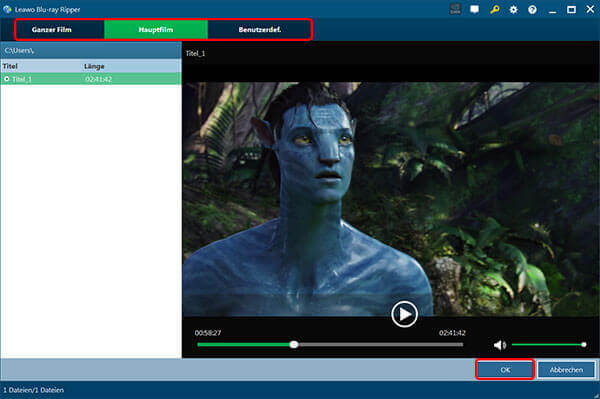Image resolution: width=600 pixels, height=399 pixels.
Task: Click the playback progress slider handle
Action: tap(294, 344)
